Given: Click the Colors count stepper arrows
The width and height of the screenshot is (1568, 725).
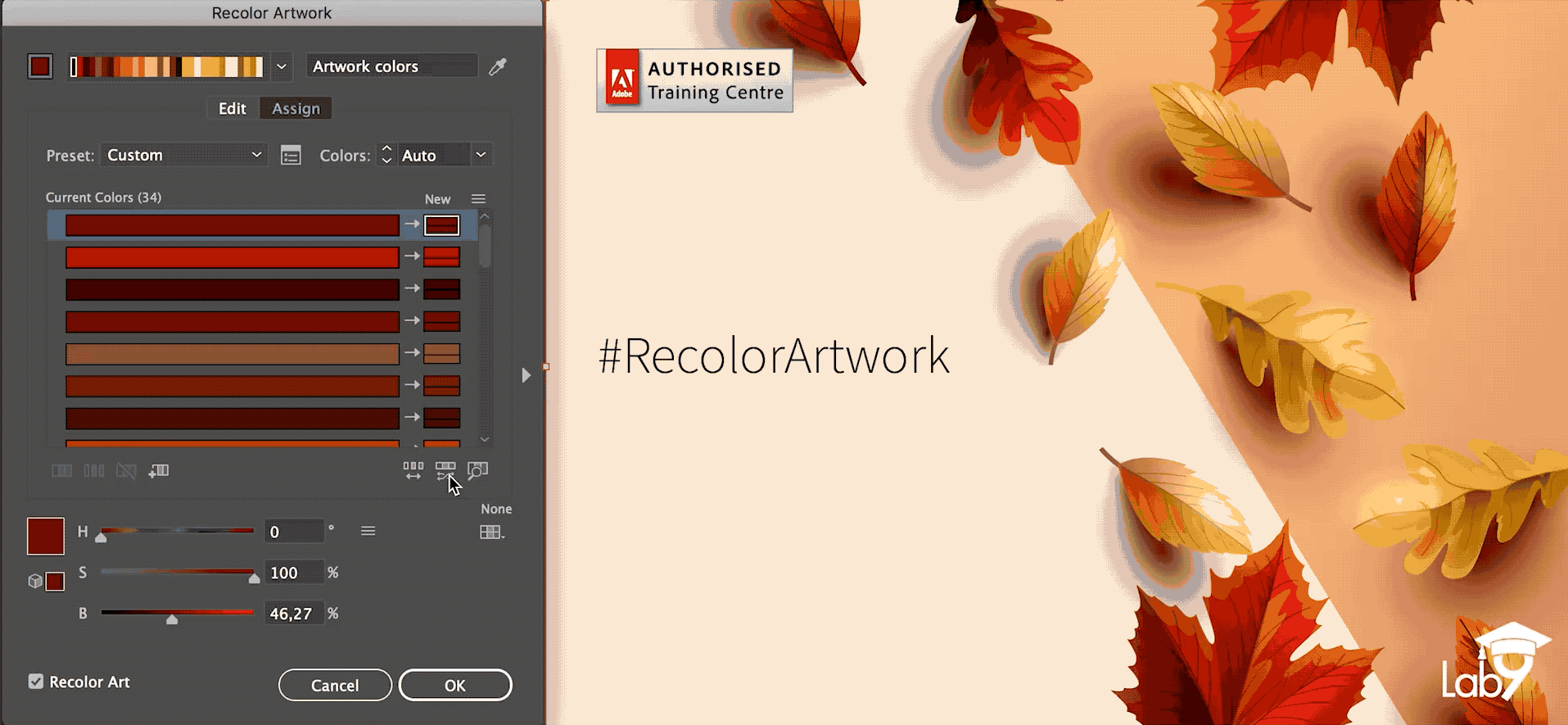Looking at the screenshot, I should 386,155.
